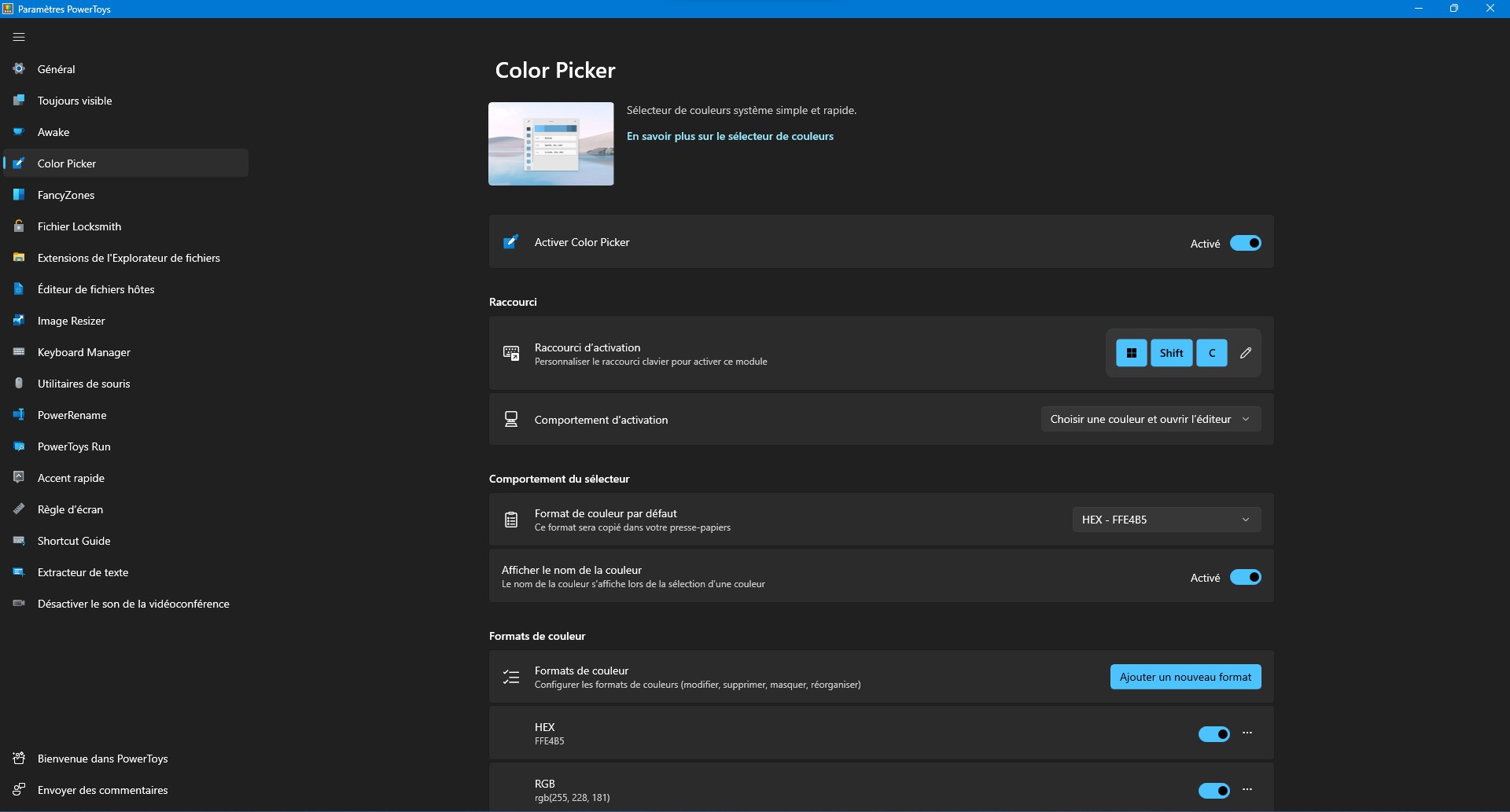
Task: Click the Awake cup icon
Action: point(19,132)
